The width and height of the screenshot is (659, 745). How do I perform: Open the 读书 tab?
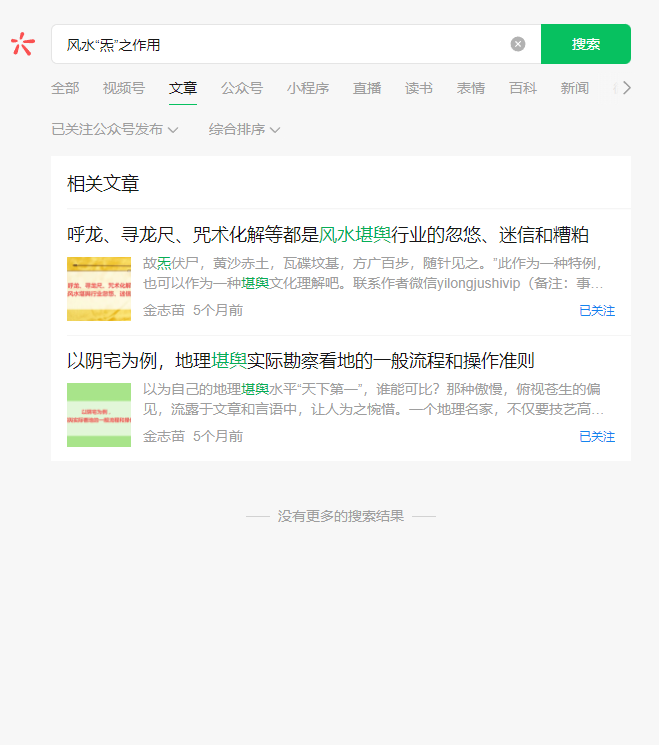coord(419,88)
